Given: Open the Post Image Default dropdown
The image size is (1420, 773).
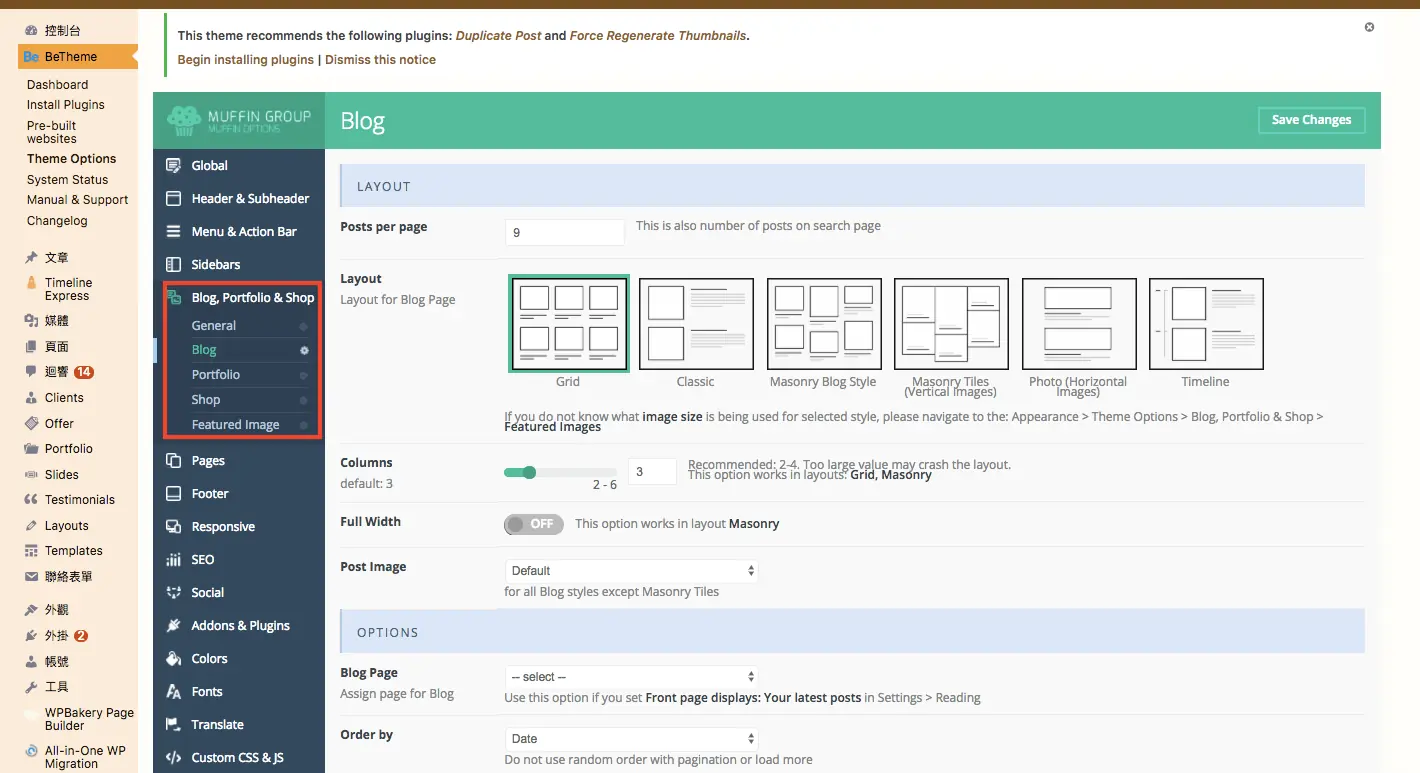Looking at the screenshot, I should [x=631, y=571].
